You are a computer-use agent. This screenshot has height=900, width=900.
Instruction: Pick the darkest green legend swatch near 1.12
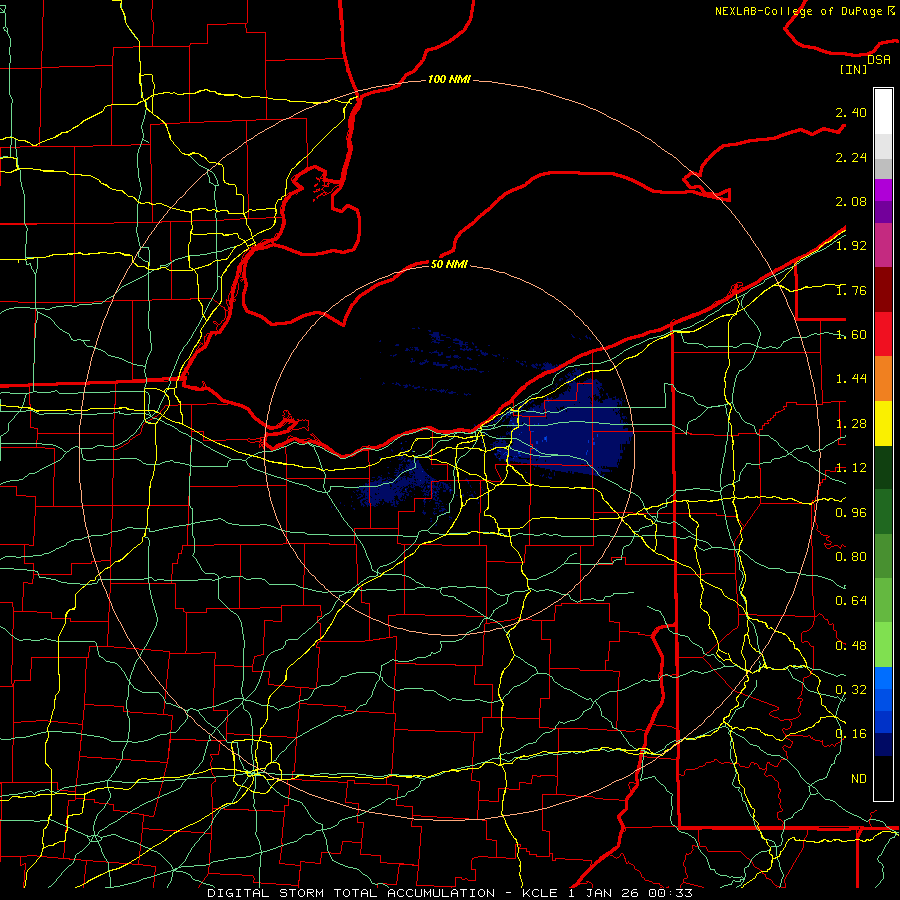(883, 467)
